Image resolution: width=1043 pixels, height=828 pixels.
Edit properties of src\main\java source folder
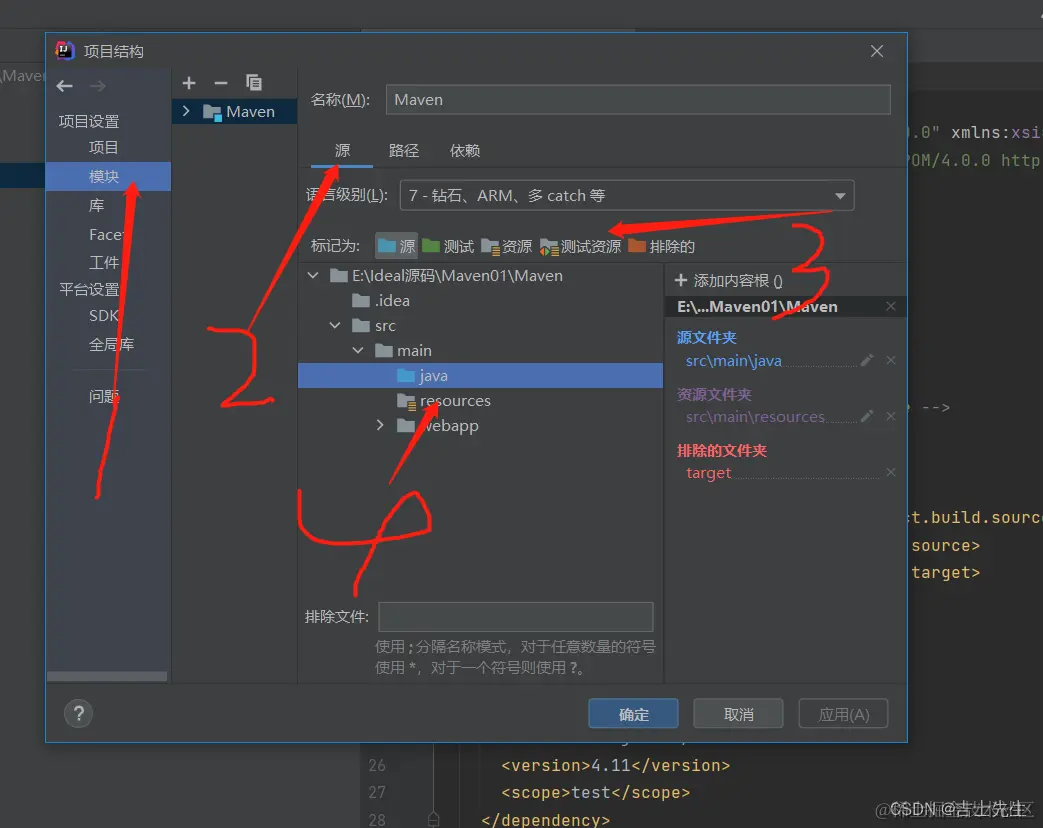867,360
